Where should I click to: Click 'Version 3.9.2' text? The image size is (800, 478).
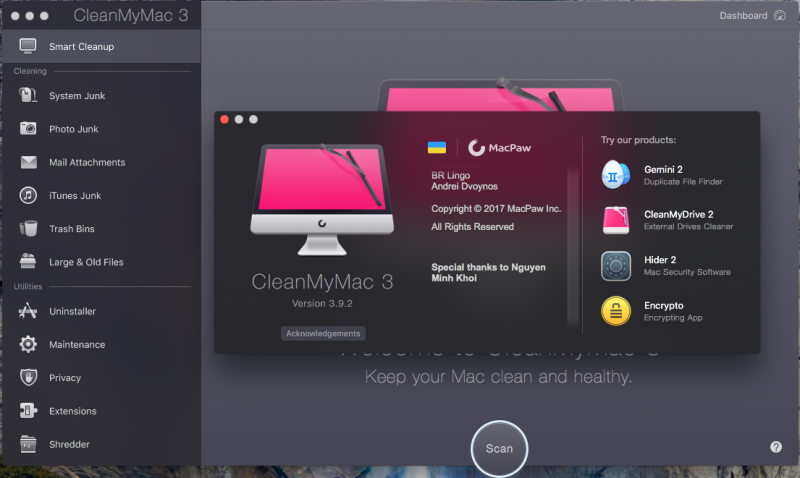click(x=322, y=304)
